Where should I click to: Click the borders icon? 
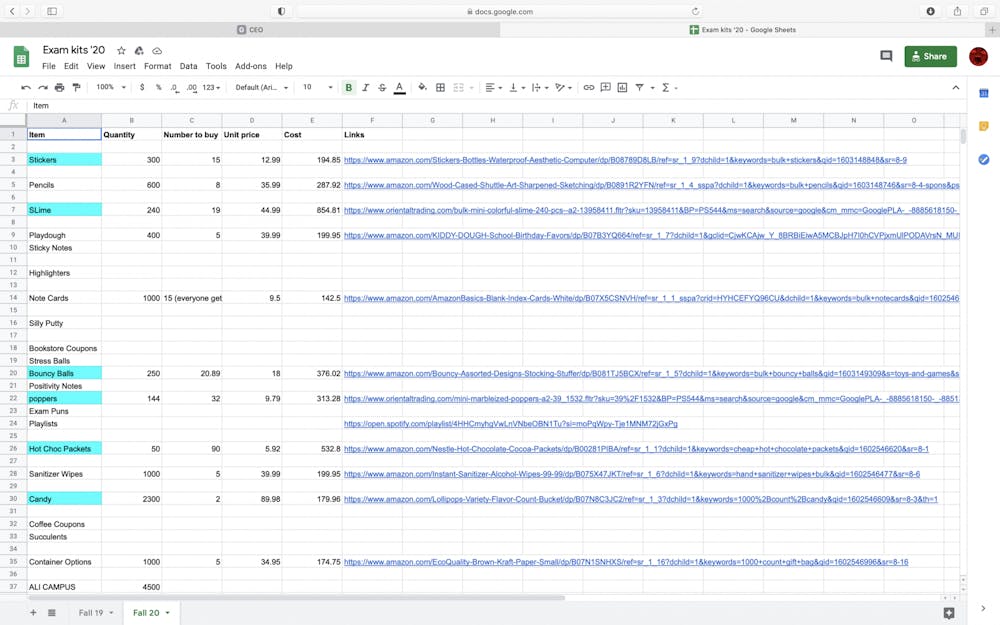[x=440, y=88]
